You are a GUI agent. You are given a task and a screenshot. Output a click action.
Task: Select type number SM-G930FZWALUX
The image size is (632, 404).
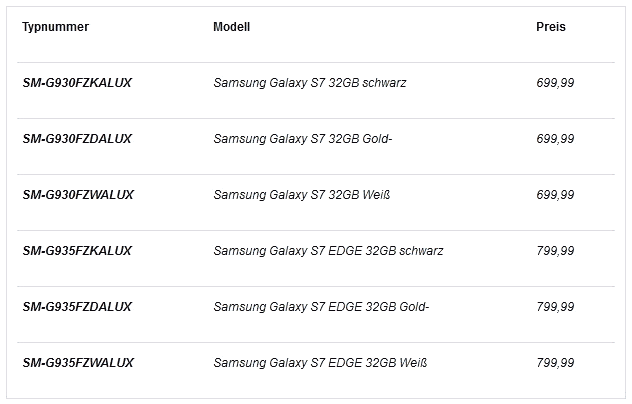(x=78, y=195)
